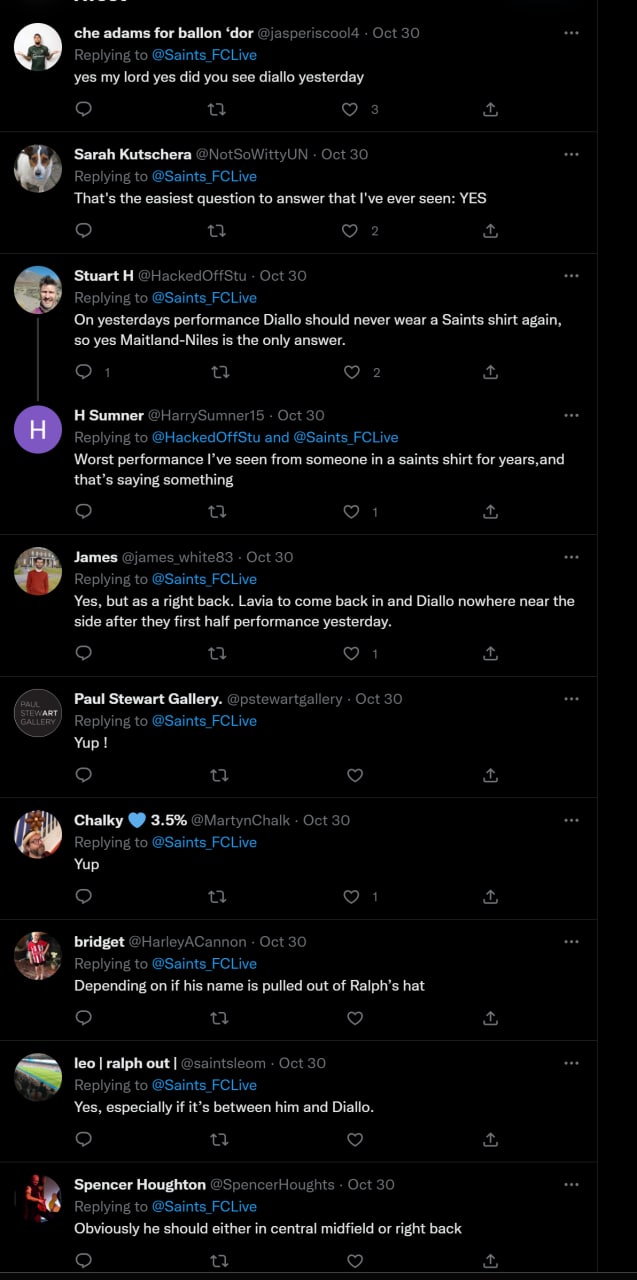This screenshot has height=1280, width=637.
Task: Like Paul Stewart Gallery's 'Yup !' tweet
Action: (354, 775)
